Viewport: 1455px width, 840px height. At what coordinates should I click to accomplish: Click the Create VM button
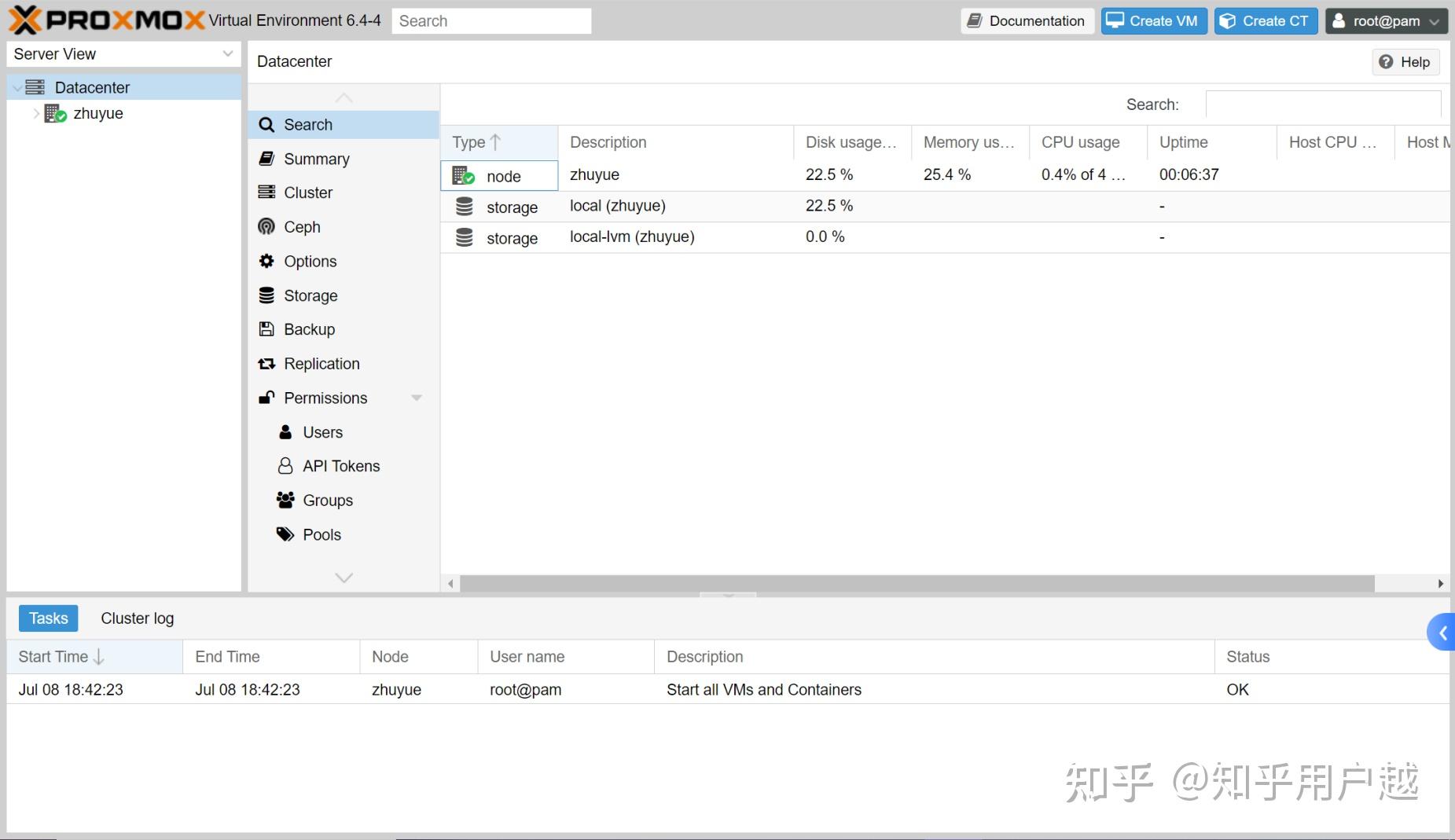coord(1152,20)
